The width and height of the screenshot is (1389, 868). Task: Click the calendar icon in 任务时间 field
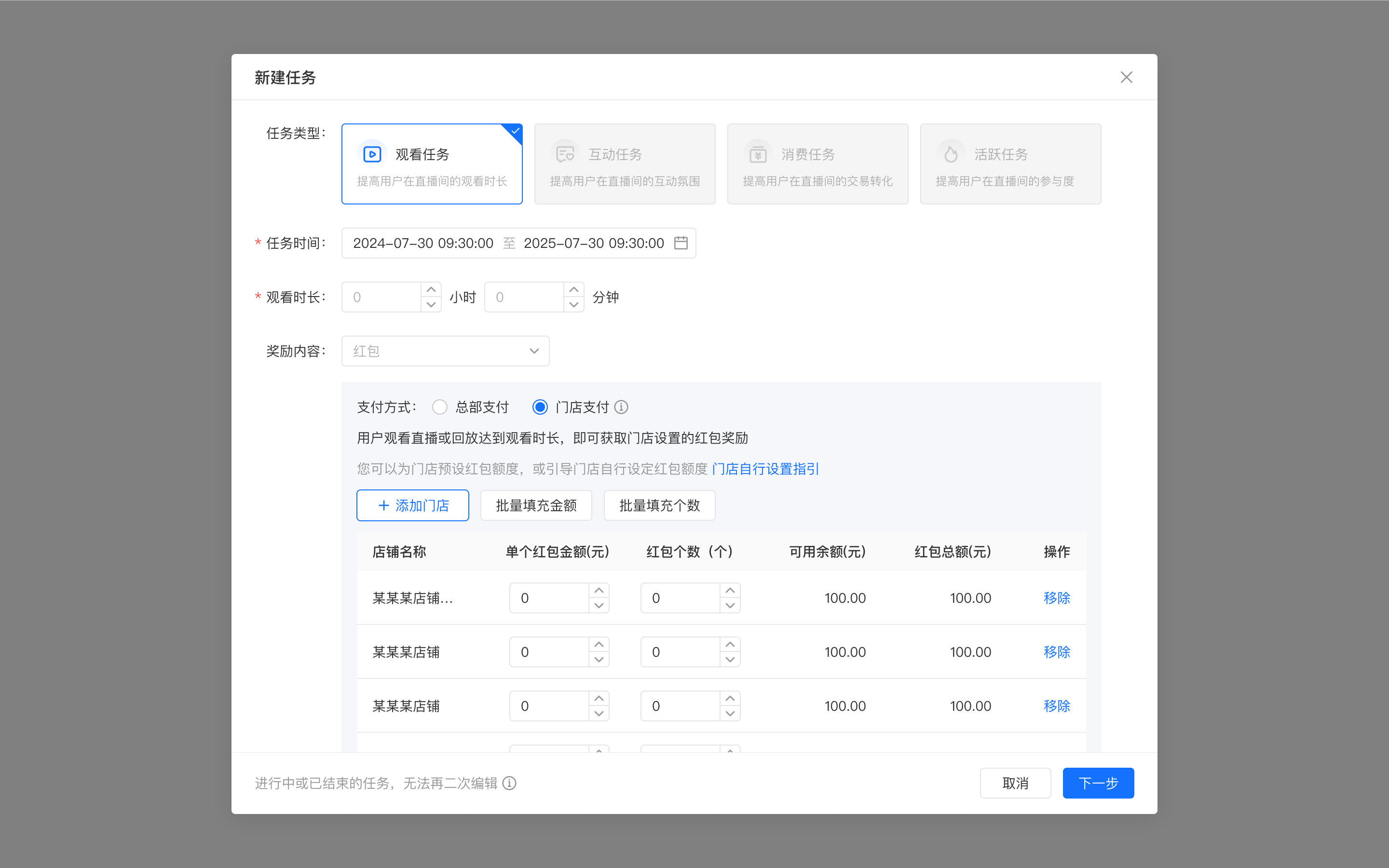(681, 243)
